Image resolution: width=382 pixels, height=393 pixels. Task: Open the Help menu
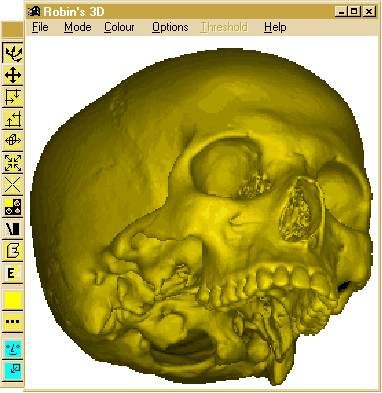[x=275, y=27]
